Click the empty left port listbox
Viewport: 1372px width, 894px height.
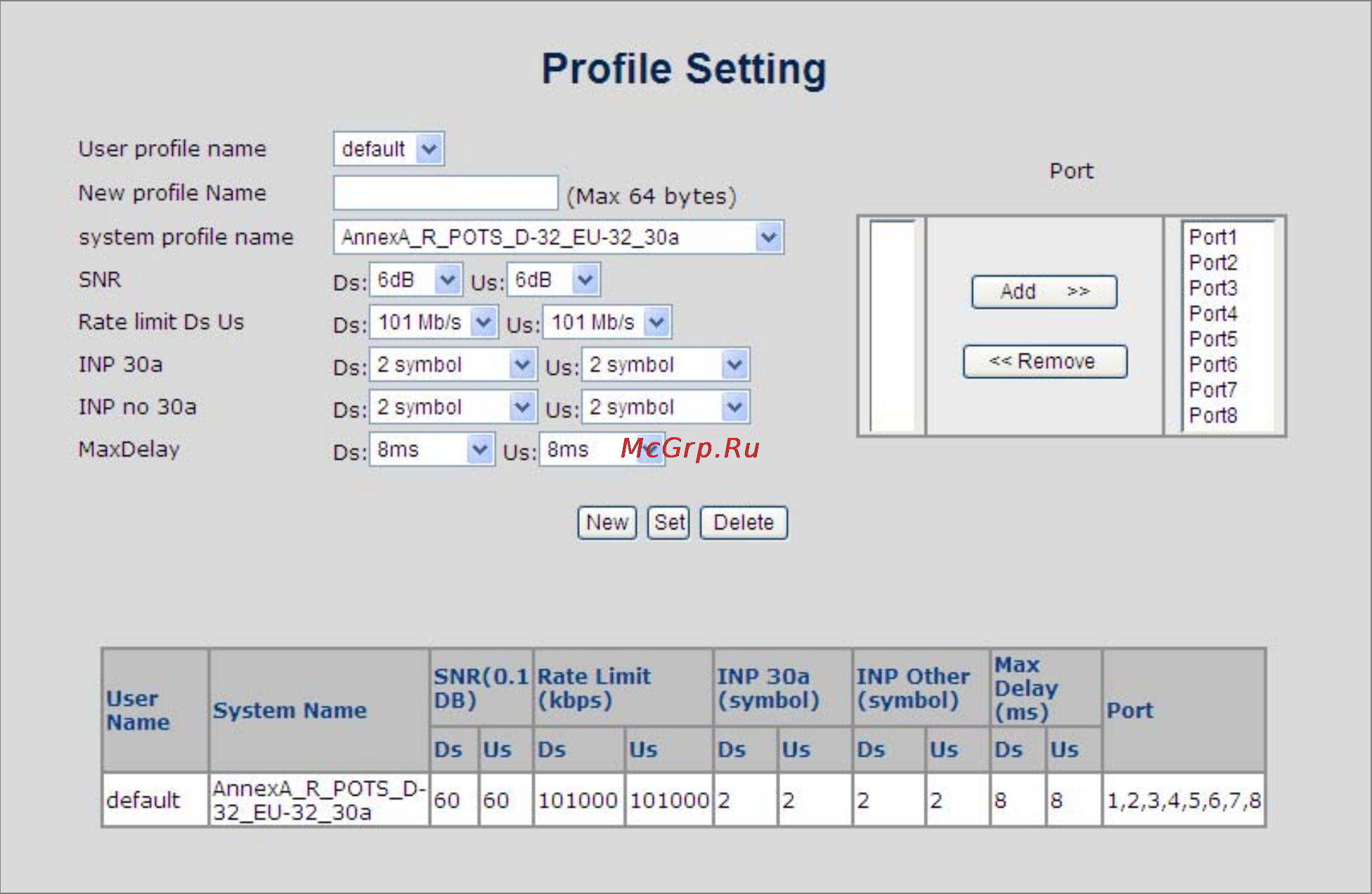coord(892,326)
